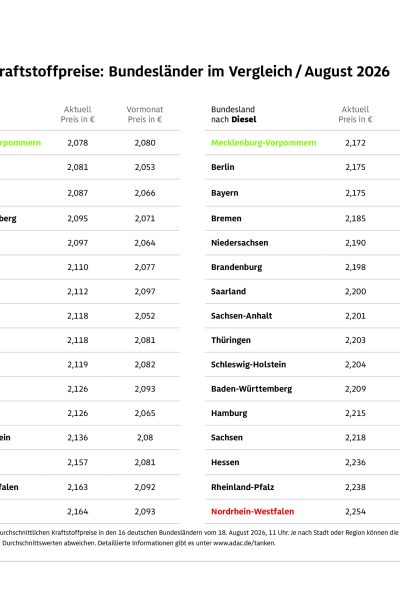
Task: Click Hessen in the diesel list
Action: 225,462
